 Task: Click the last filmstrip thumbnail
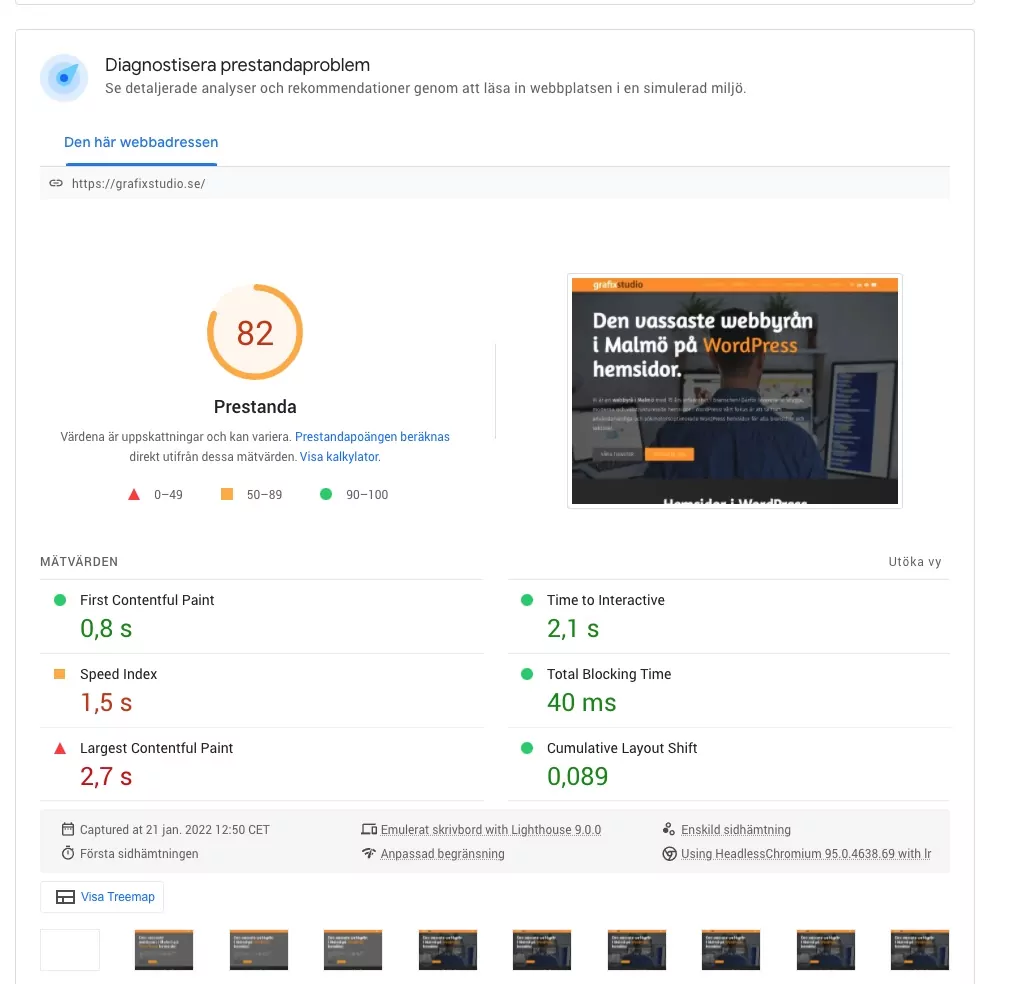pyautogui.click(x=920, y=949)
